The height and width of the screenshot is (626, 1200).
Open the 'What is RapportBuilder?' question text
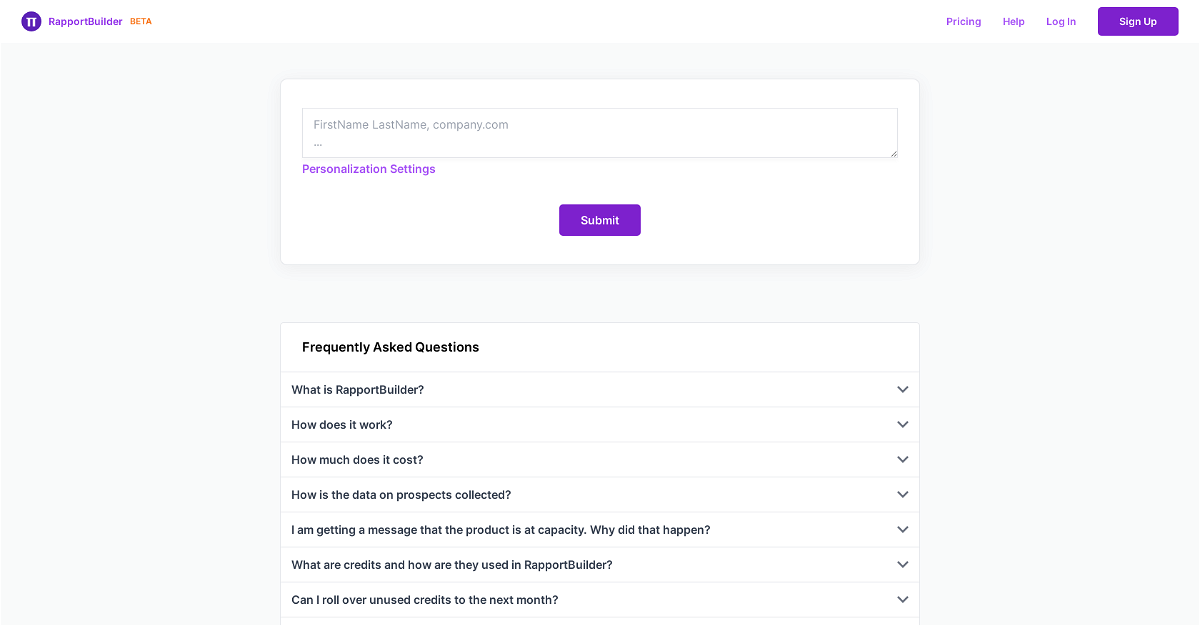357,390
